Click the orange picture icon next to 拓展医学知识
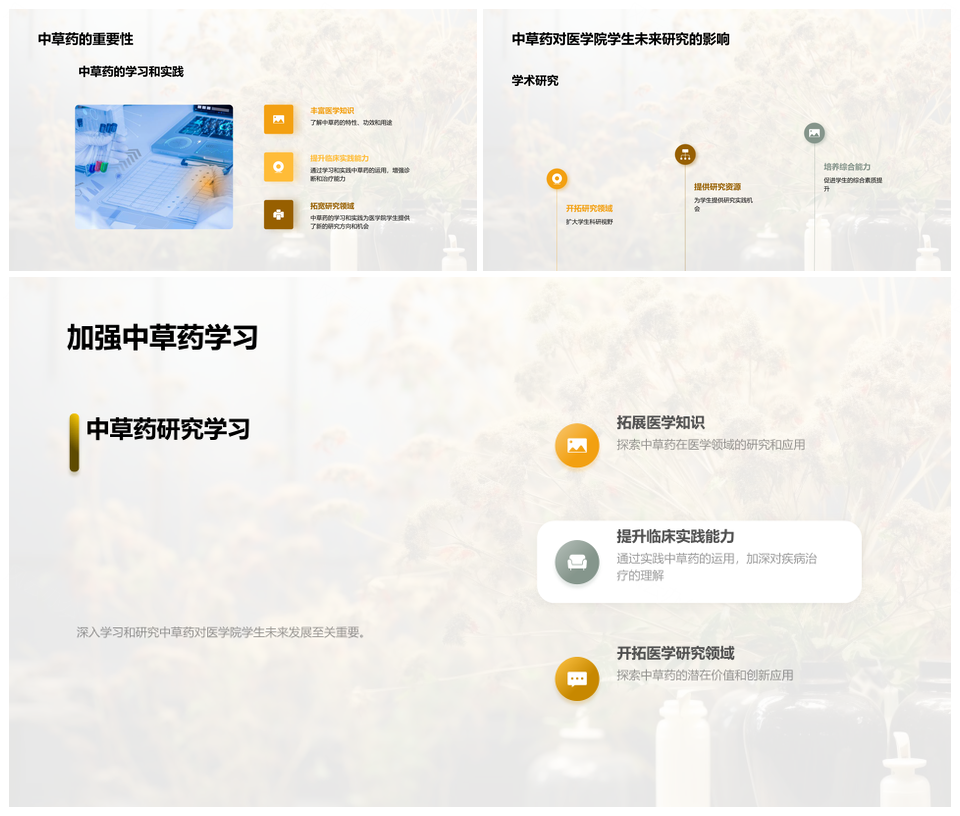 577,446
